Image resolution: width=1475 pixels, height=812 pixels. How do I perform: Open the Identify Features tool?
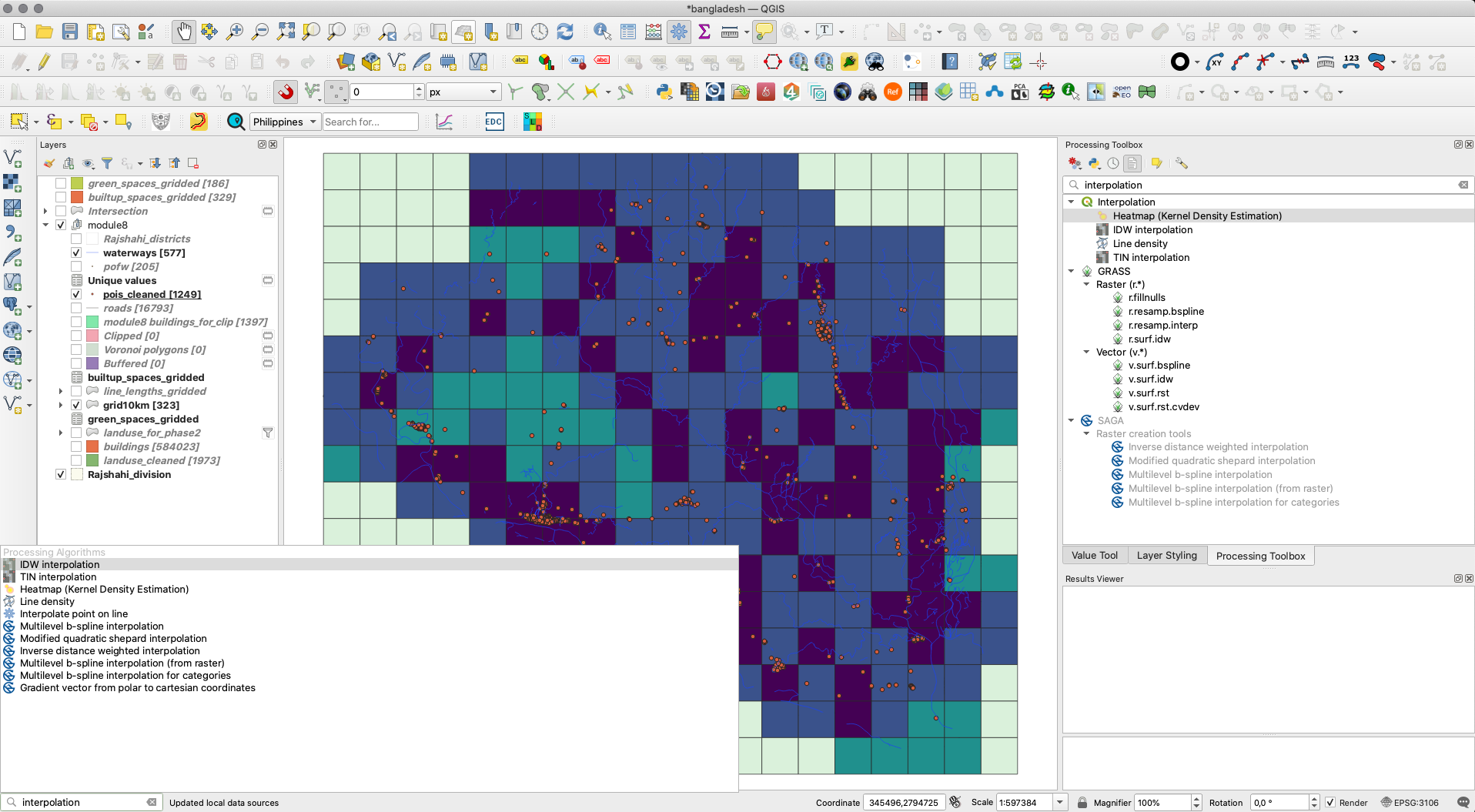tap(602, 32)
